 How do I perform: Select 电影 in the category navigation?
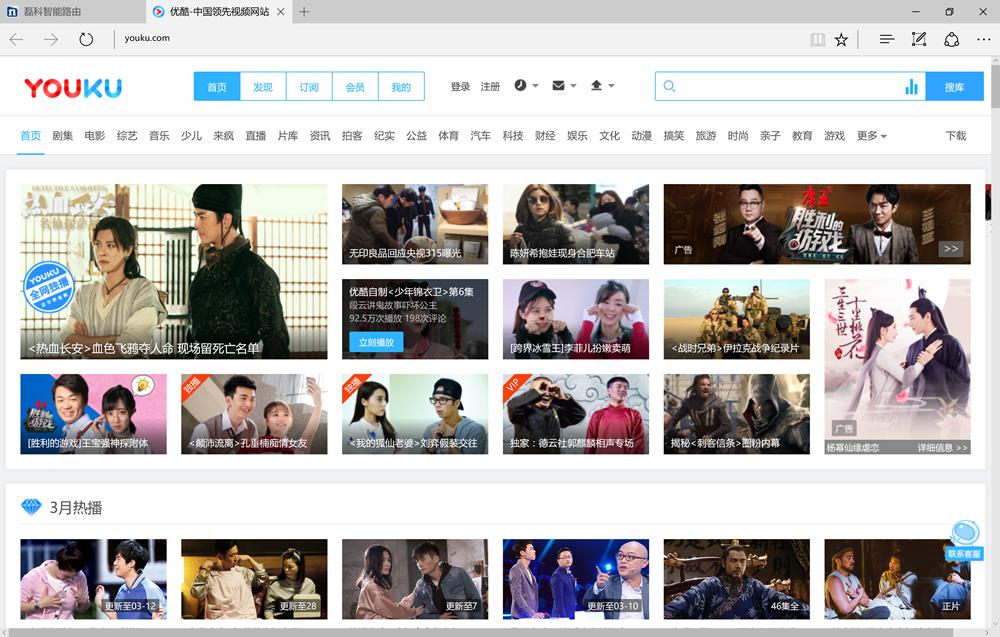click(x=95, y=135)
